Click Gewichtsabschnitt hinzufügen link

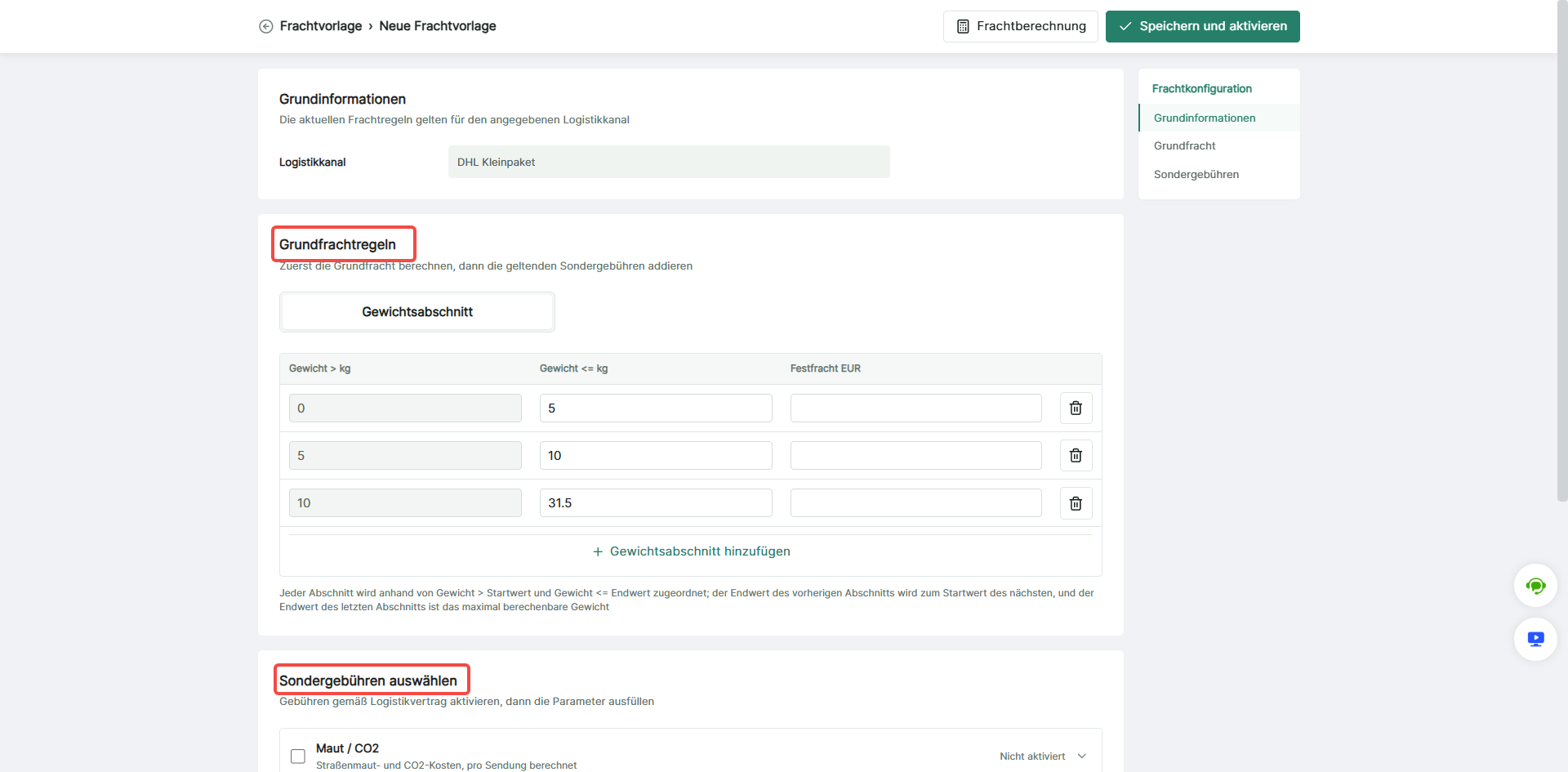pyautogui.click(x=691, y=551)
